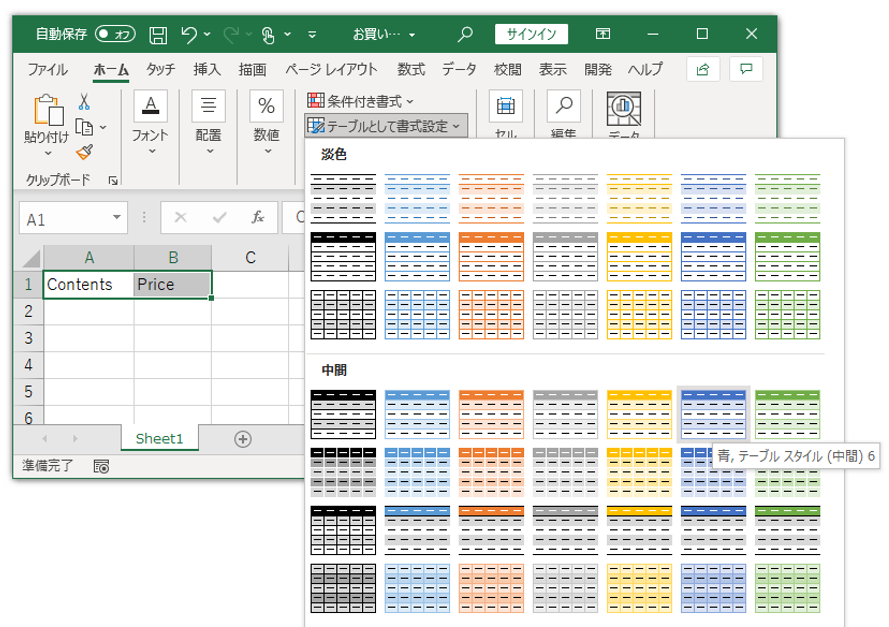Click テーブルとして書式設定 button
Image resolution: width=889 pixels, height=627 pixels.
[x=386, y=126]
